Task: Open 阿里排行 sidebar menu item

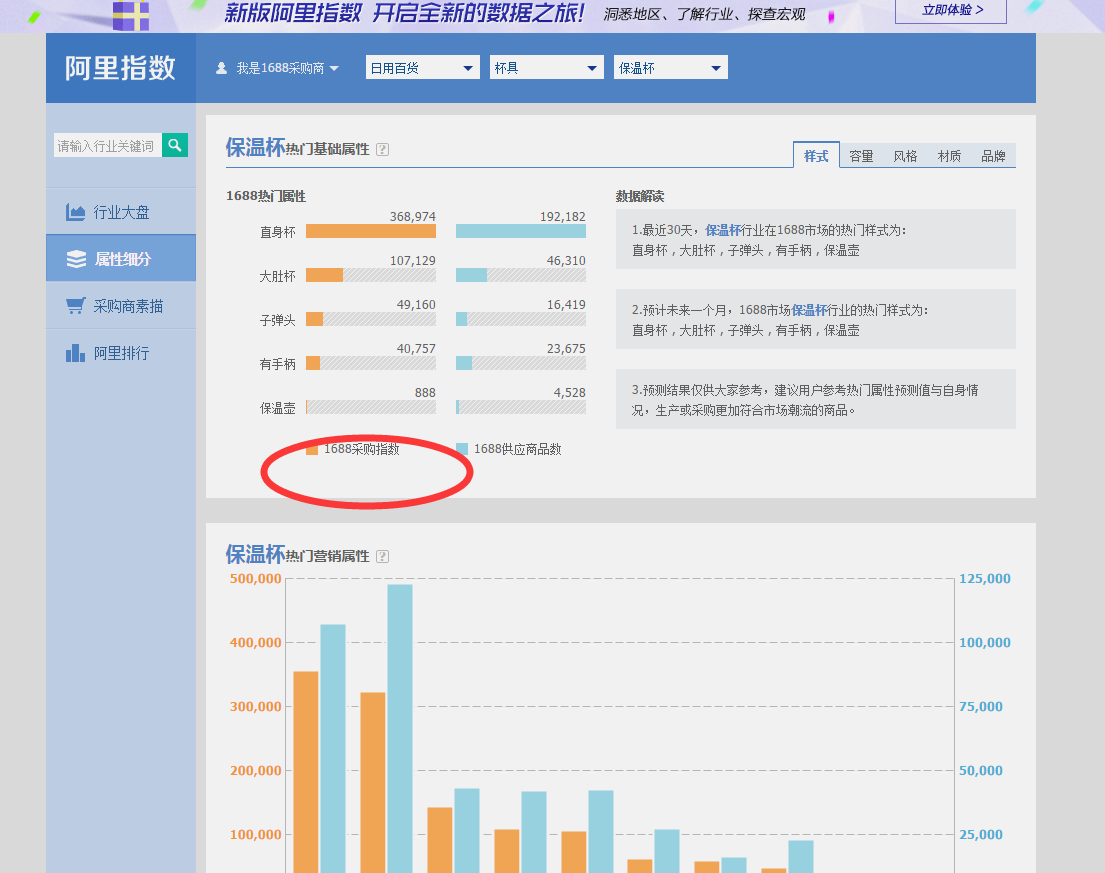Action: click(121, 353)
